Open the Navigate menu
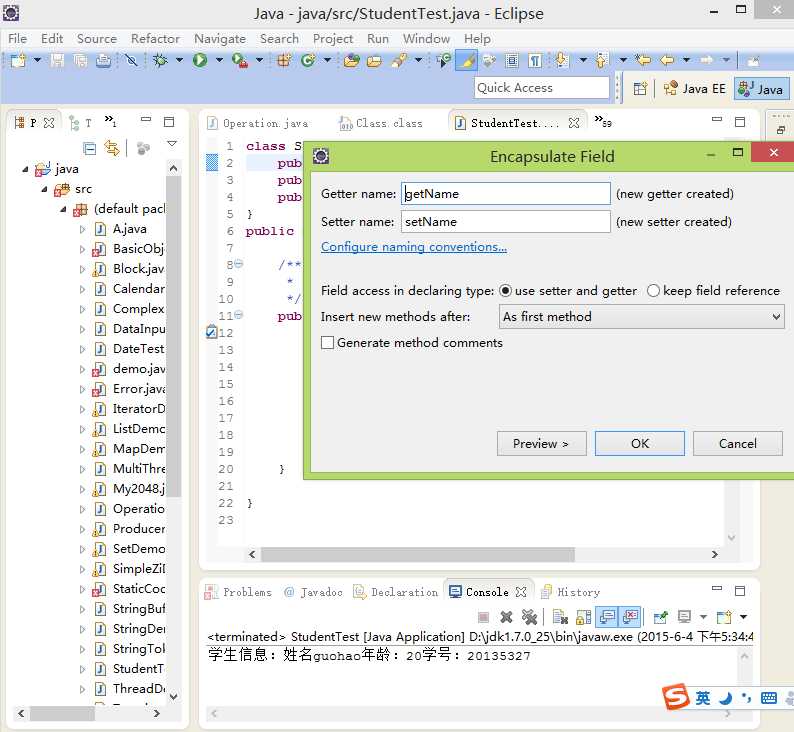 pos(220,39)
